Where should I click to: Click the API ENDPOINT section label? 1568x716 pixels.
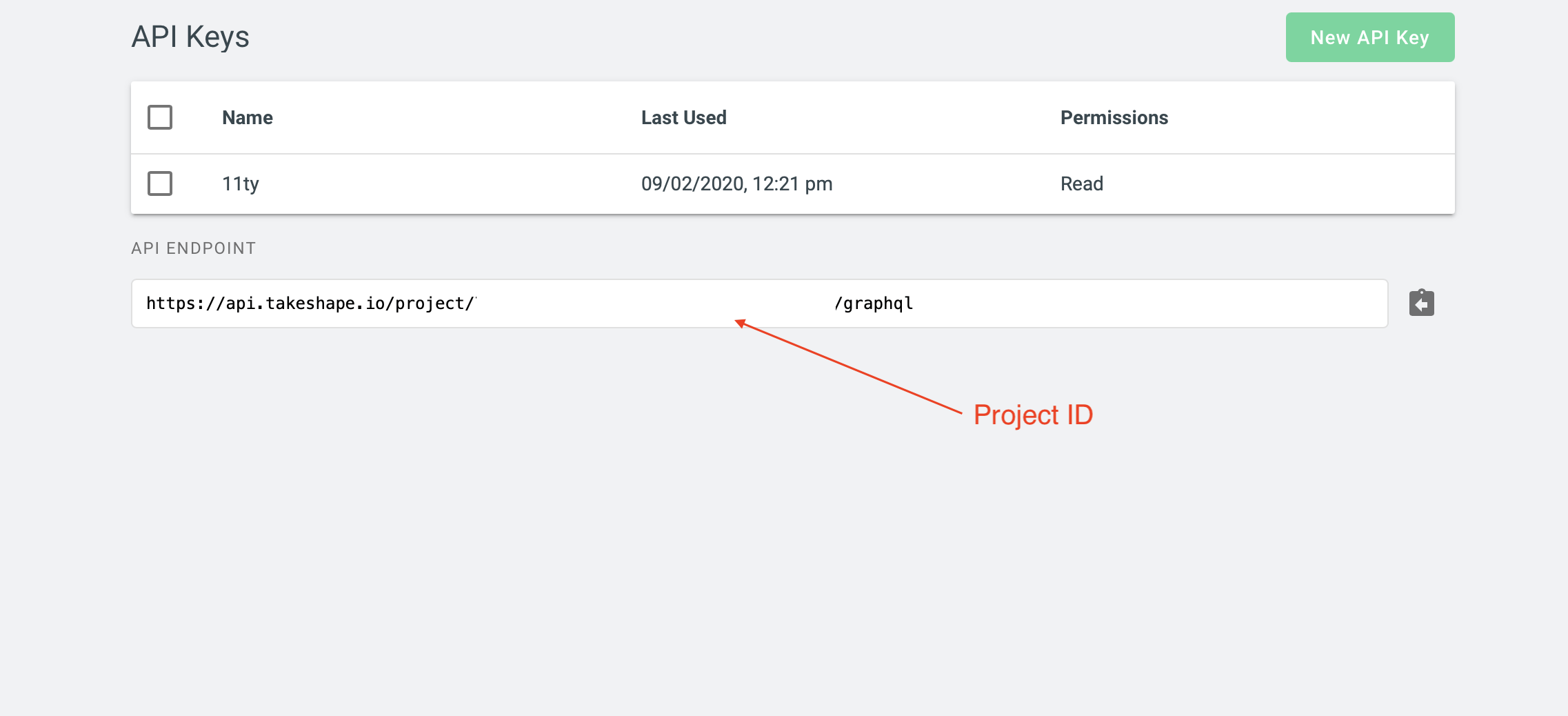click(194, 248)
